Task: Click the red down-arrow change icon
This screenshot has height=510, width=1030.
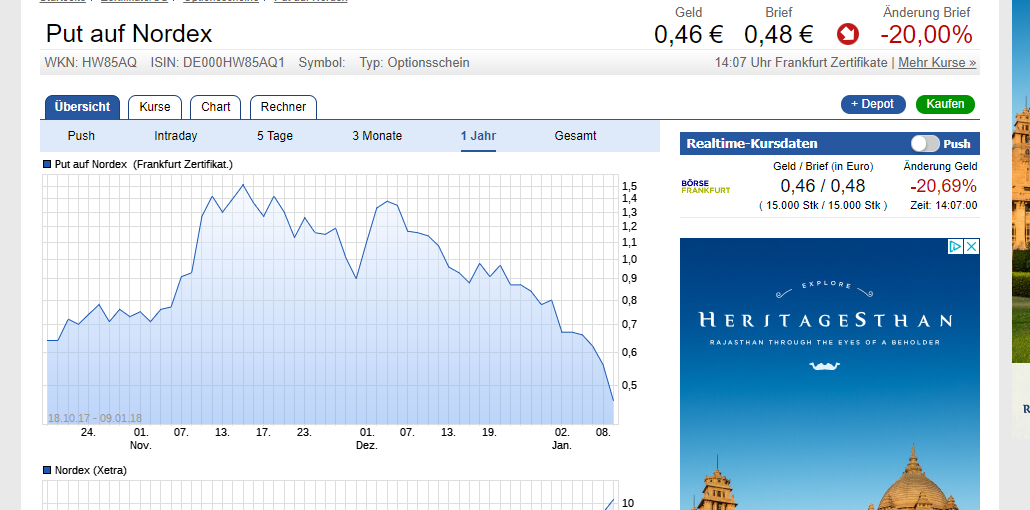Action: (847, 34)
